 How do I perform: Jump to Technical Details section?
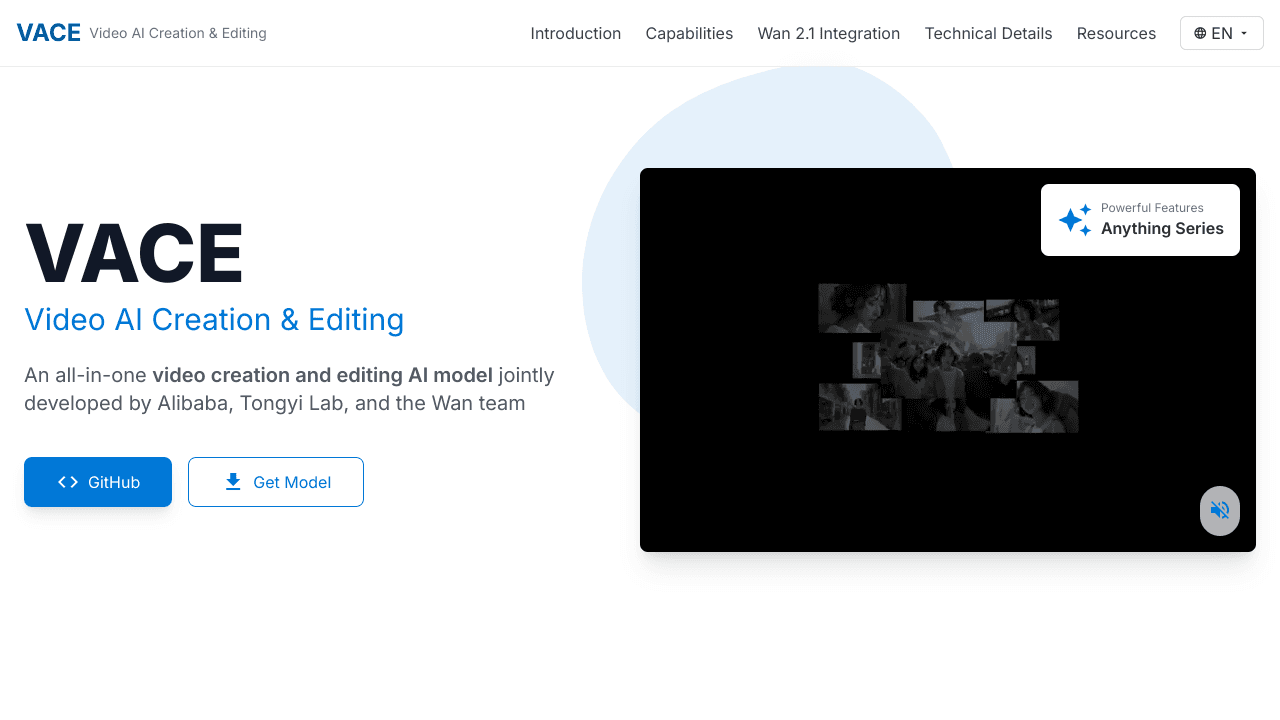pos(988,33)
